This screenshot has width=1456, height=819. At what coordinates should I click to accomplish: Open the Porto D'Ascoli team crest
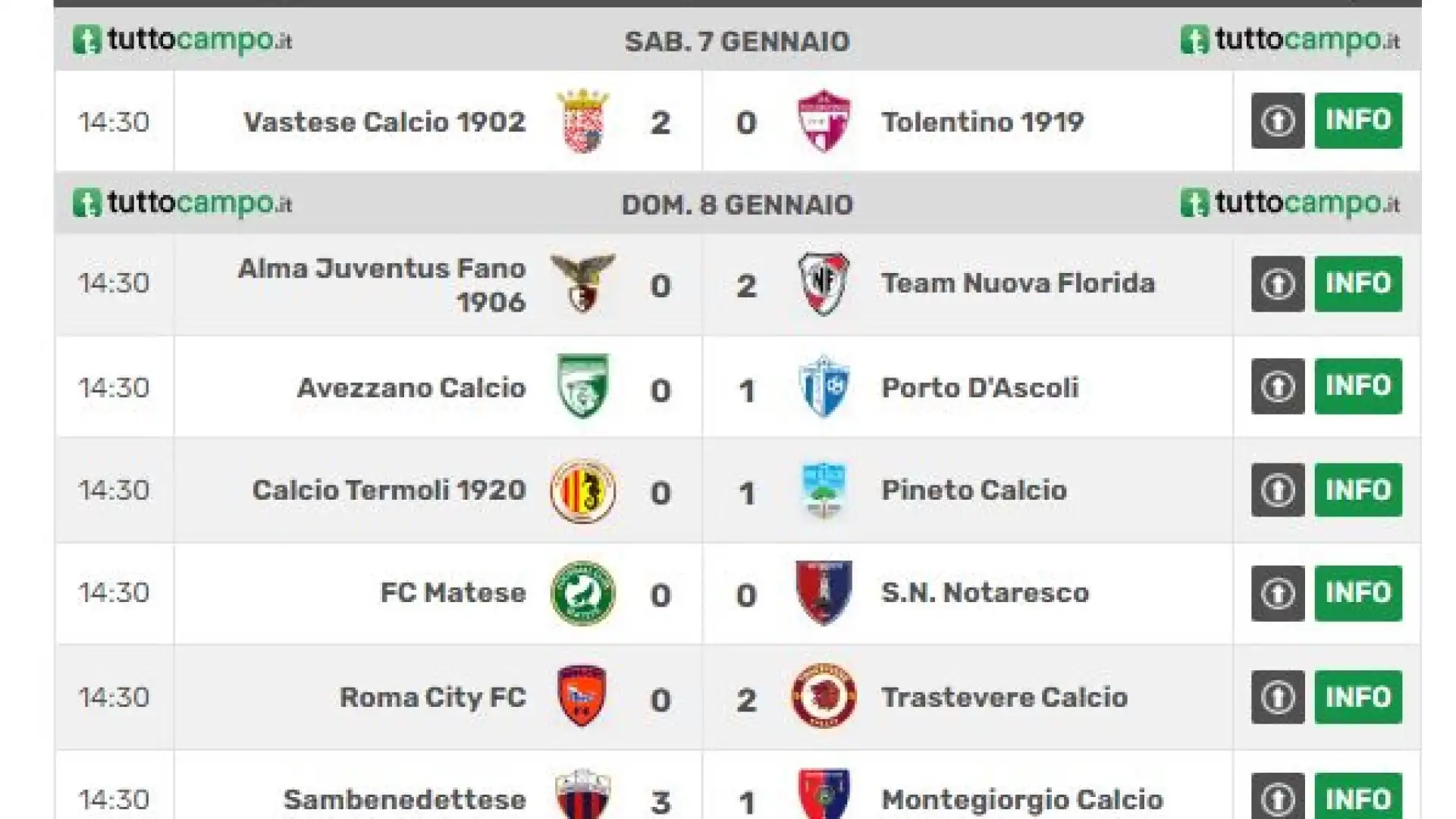pos(824,387)
